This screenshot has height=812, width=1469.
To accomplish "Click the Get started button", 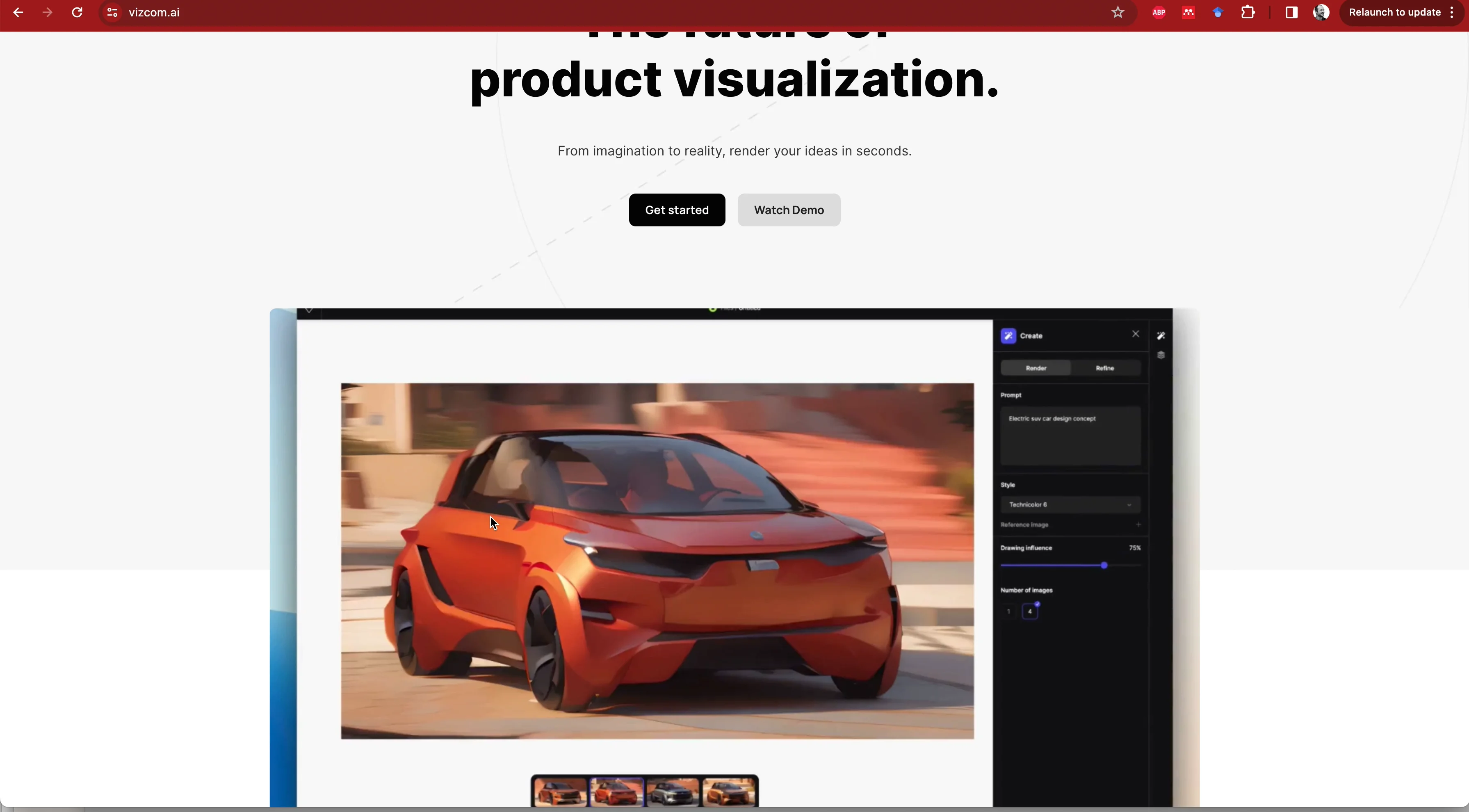I will pyautogui.click(x=677, y=210).
